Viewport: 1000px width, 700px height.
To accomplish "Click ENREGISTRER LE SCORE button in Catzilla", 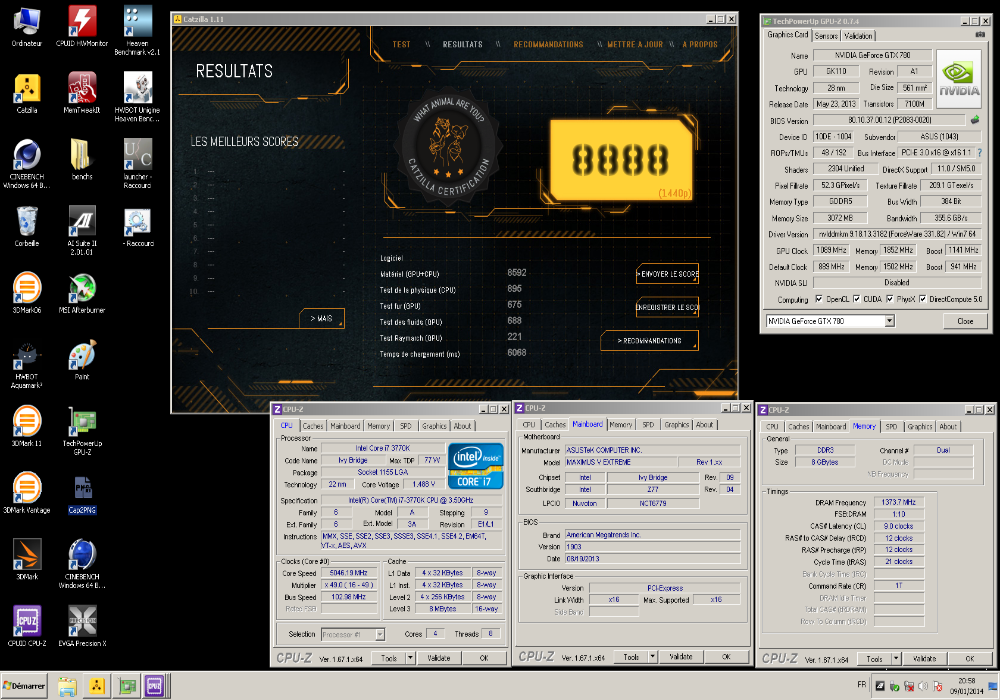I will tap(667, 307).
